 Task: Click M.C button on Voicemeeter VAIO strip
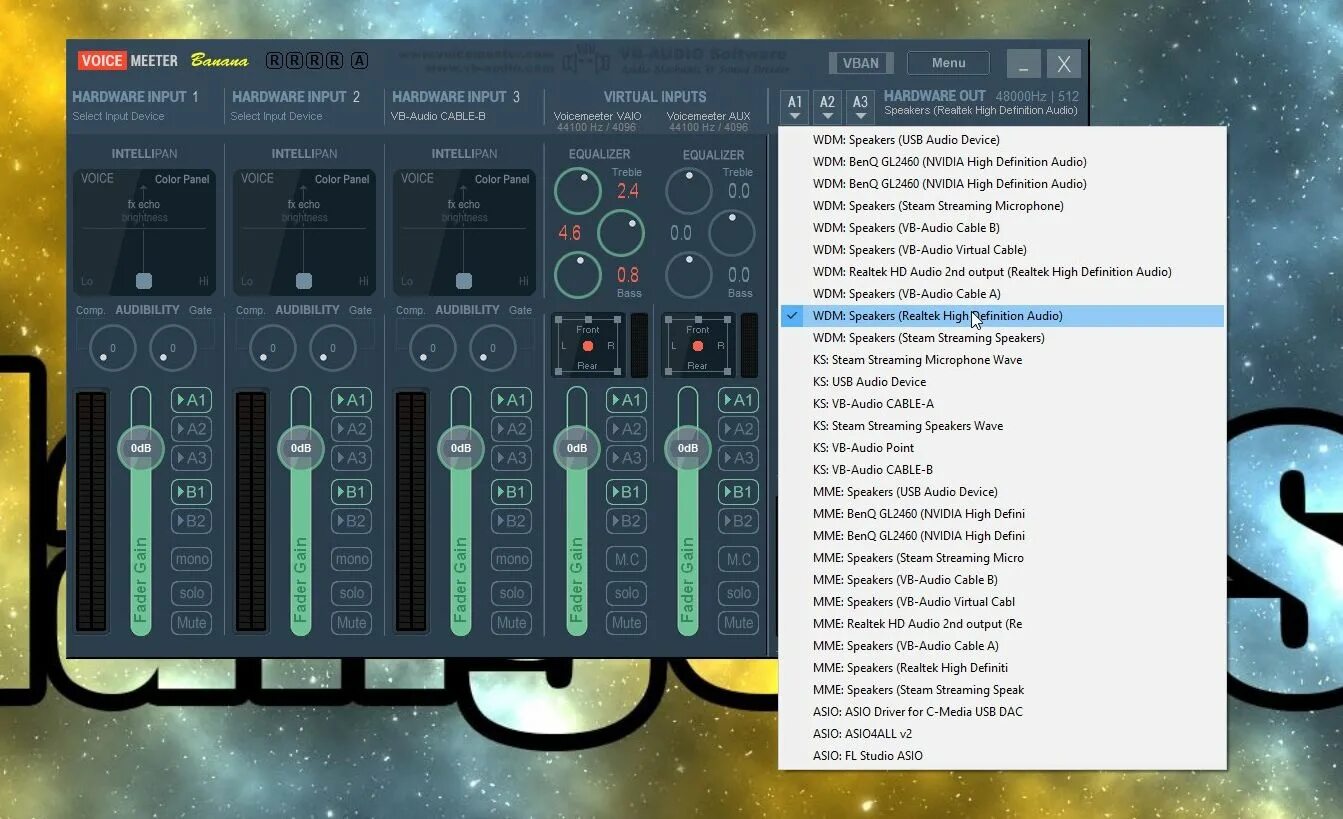[627, 560]
